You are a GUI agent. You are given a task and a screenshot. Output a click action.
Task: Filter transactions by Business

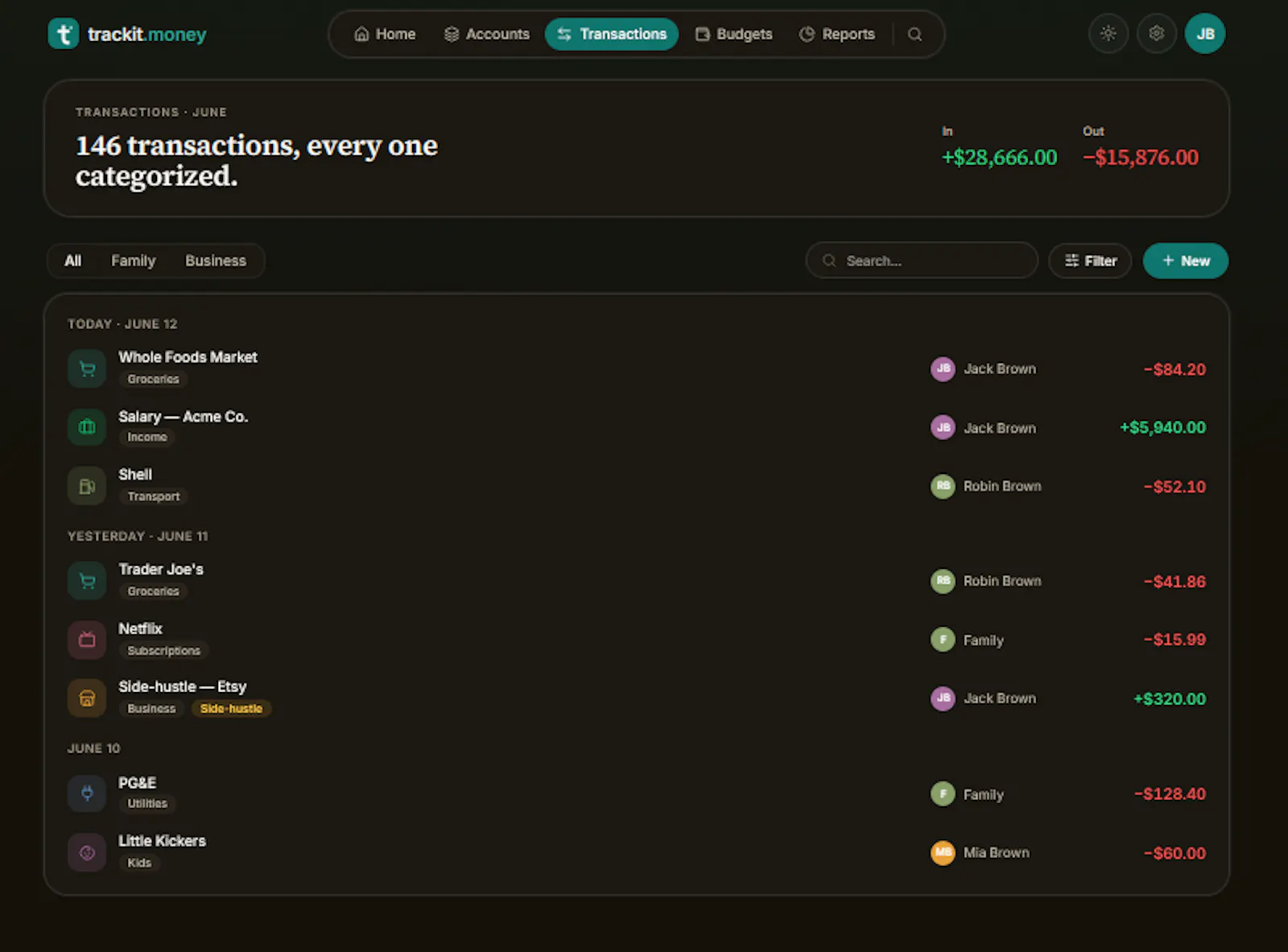216,261
